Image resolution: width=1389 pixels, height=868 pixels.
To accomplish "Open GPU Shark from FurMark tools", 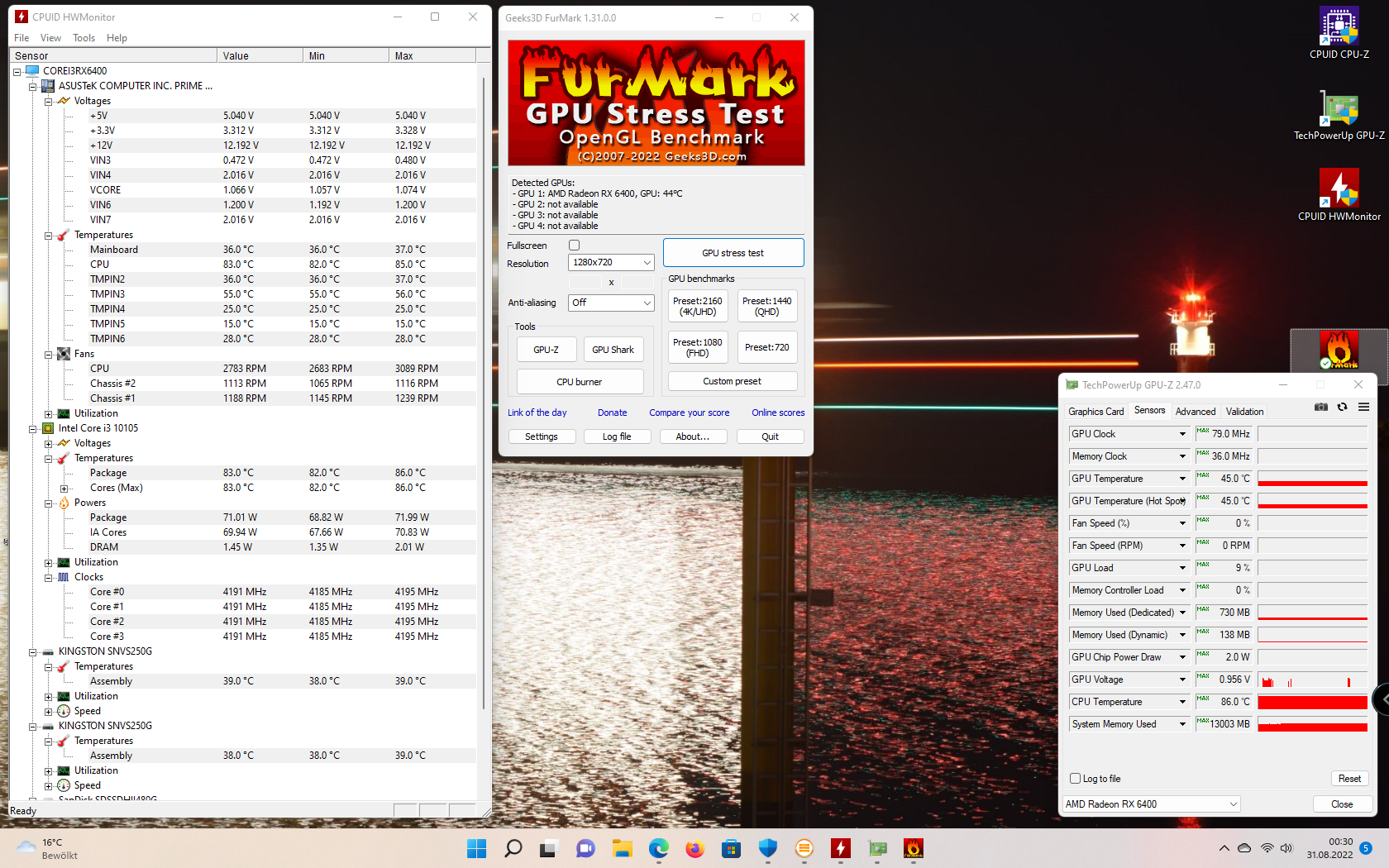I will click(613, 350).
